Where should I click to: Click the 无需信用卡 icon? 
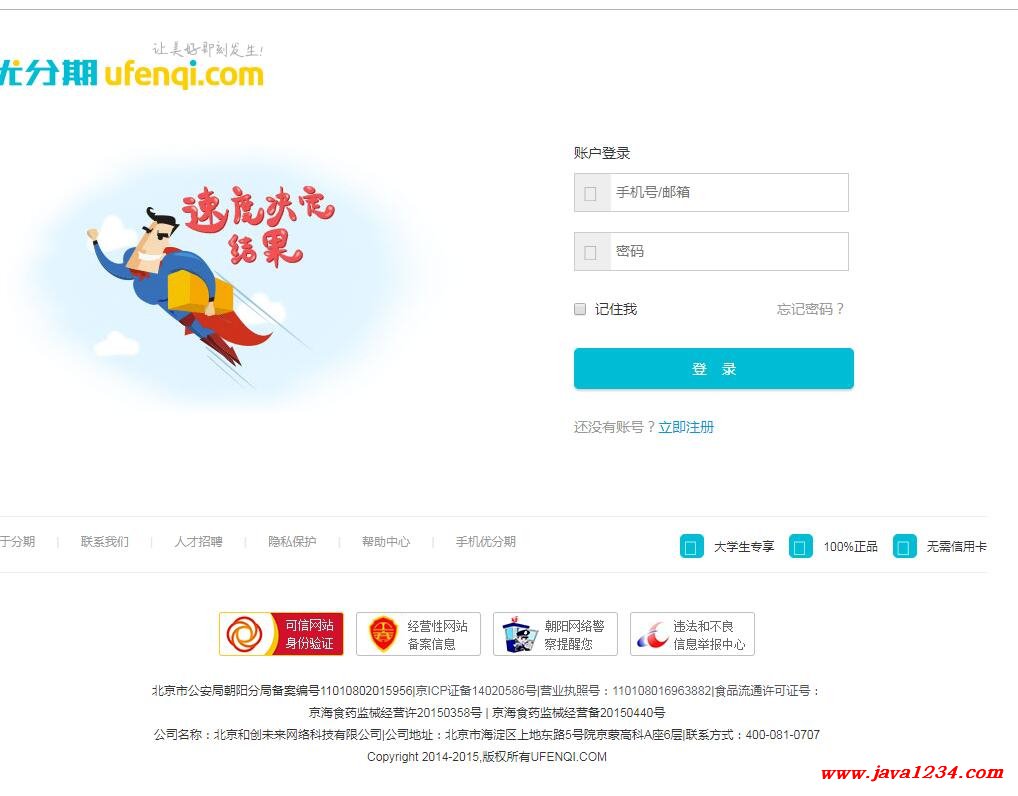pos(904,547)
